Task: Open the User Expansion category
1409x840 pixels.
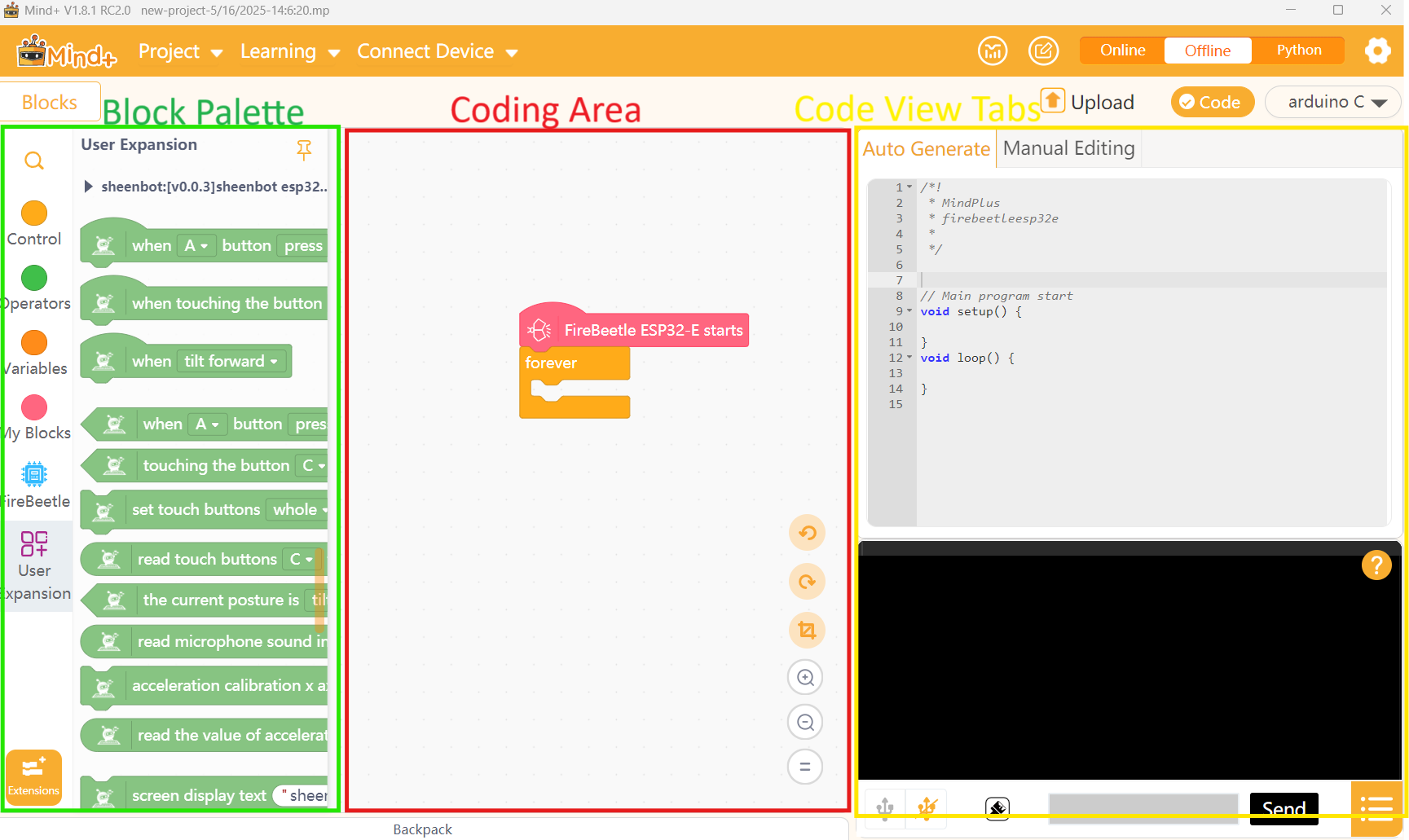Action: 34,565
